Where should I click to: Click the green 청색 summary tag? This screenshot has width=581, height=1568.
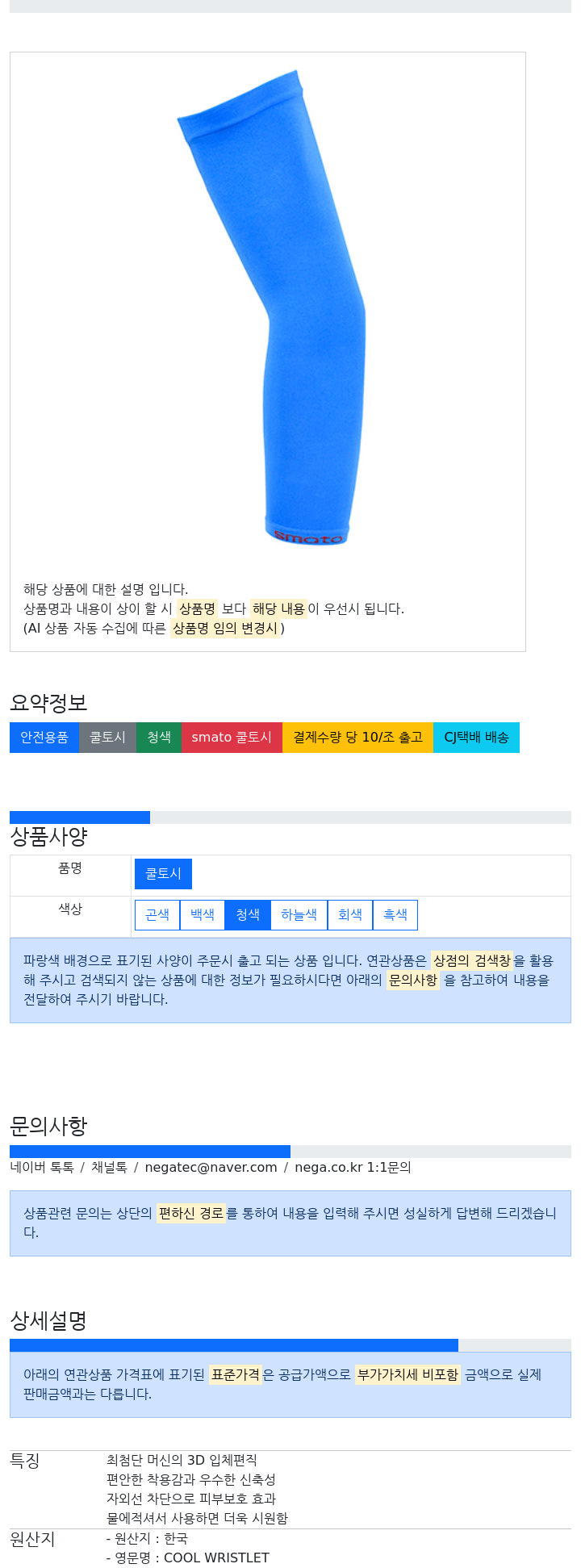coord(159,738)
